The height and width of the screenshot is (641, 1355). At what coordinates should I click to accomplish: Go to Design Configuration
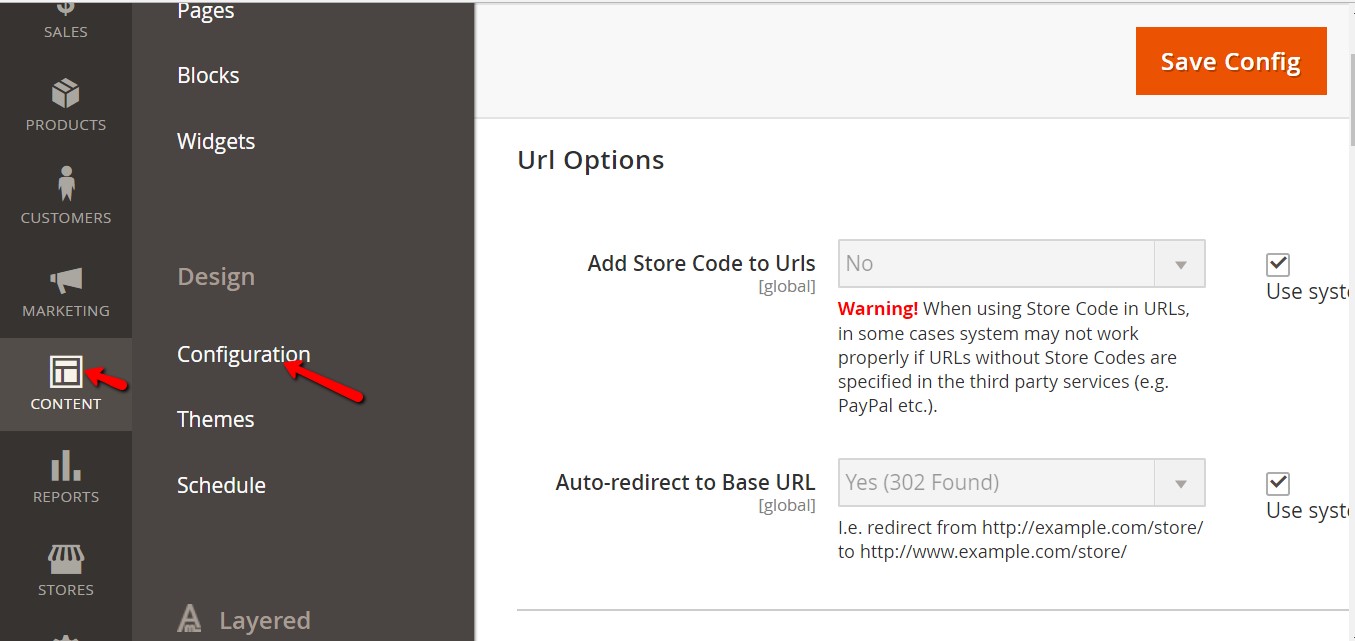pos(243,355)
